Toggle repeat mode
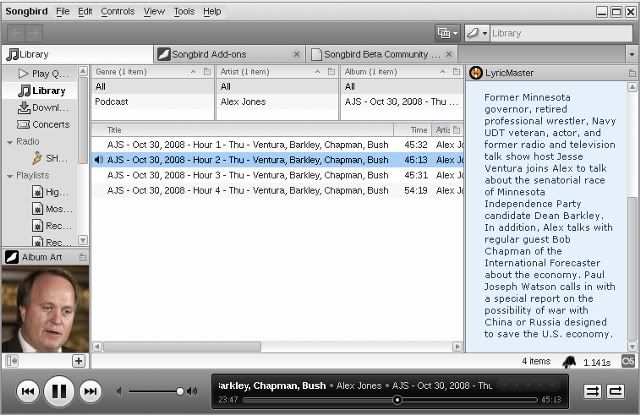The width and height of the screenshot is (640, 415). tap(616, 391)
